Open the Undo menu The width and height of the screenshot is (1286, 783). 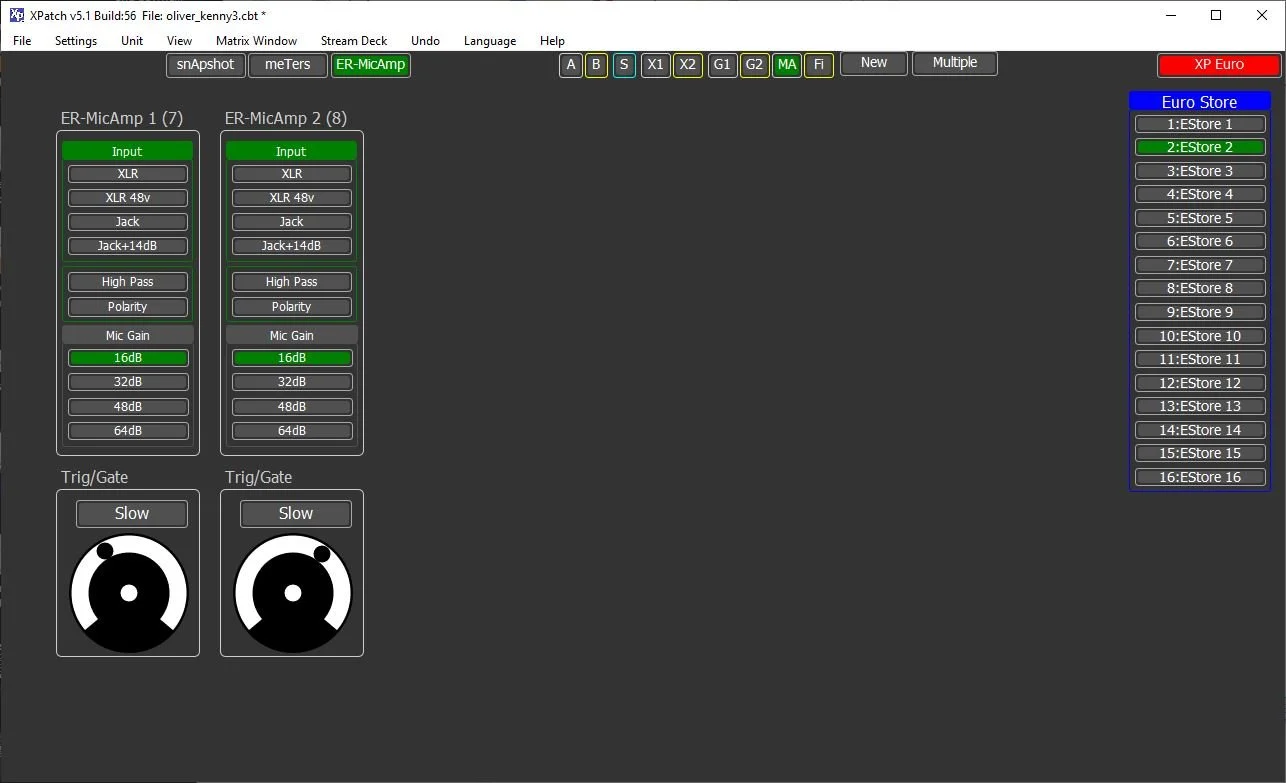coord(425,41)
